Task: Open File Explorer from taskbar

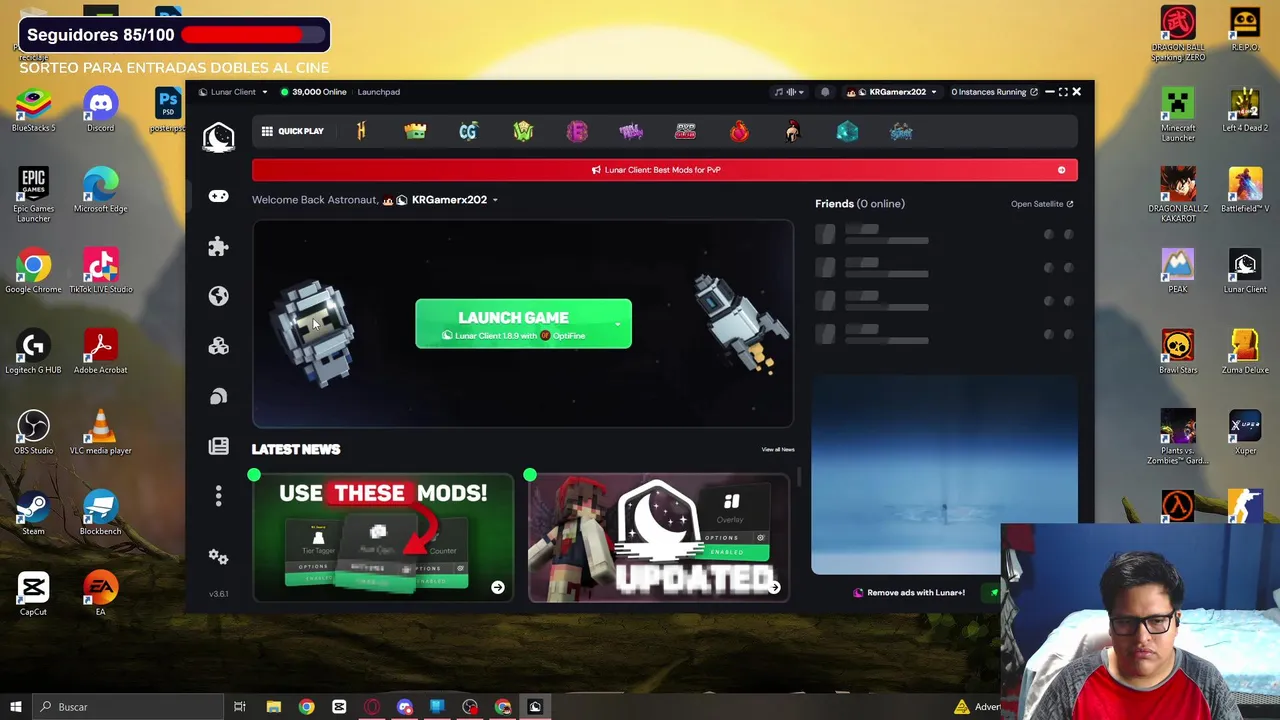Action: point(273,707)
